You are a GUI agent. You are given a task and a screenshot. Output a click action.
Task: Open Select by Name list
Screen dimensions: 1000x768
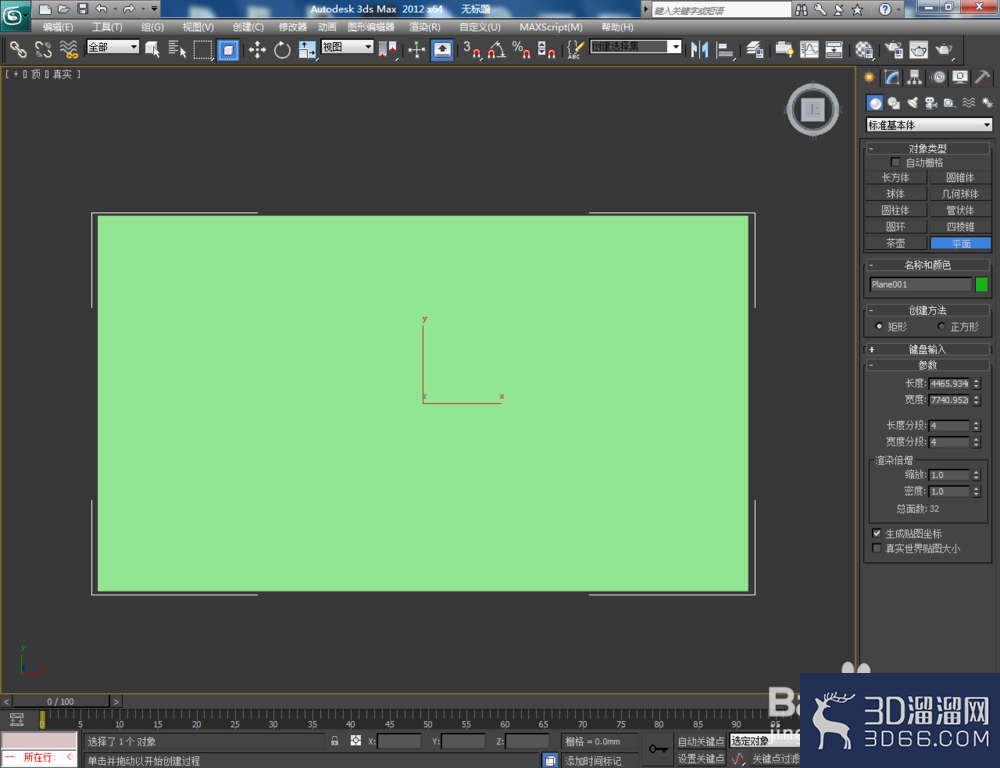[177, 49]
